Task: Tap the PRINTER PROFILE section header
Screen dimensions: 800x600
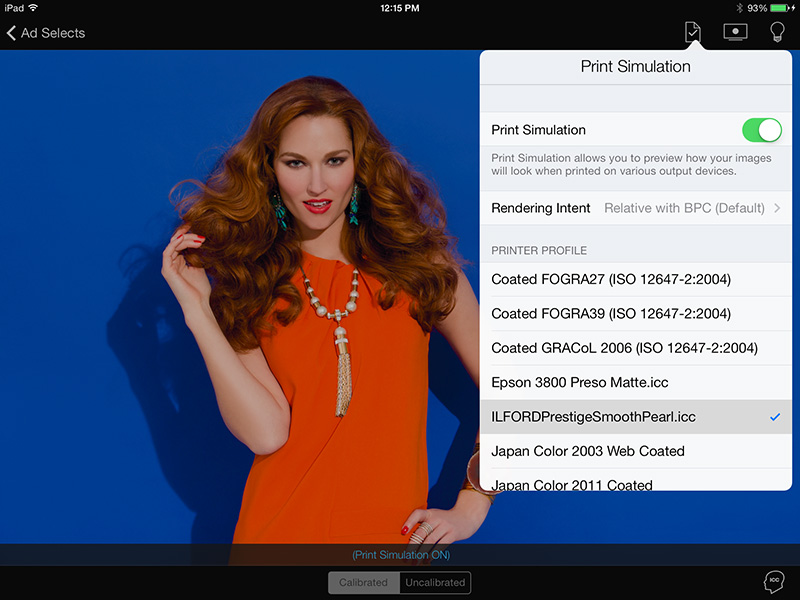Action: [x=539, y=251]
